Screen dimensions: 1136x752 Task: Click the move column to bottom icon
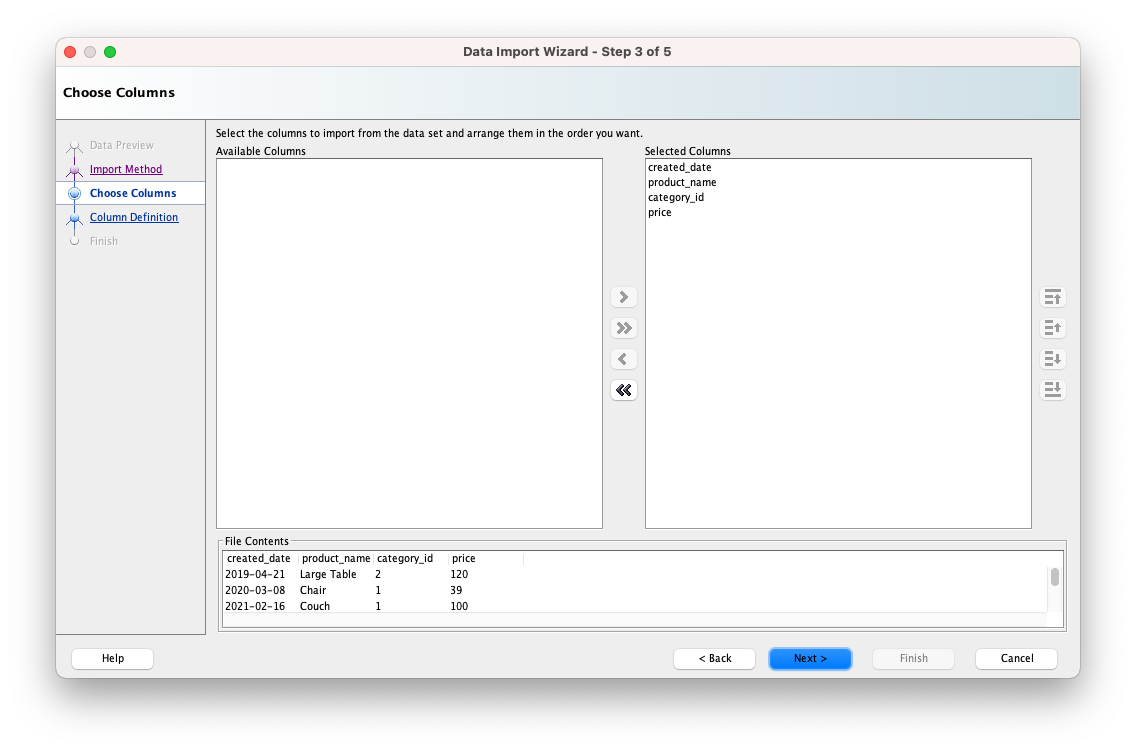(x=1052, y=390)
